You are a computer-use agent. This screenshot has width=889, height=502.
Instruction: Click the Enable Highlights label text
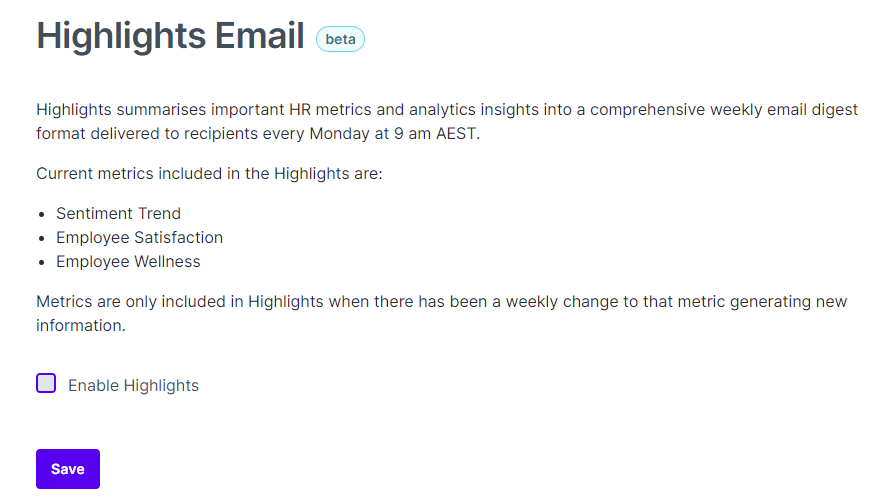point(133,386)
